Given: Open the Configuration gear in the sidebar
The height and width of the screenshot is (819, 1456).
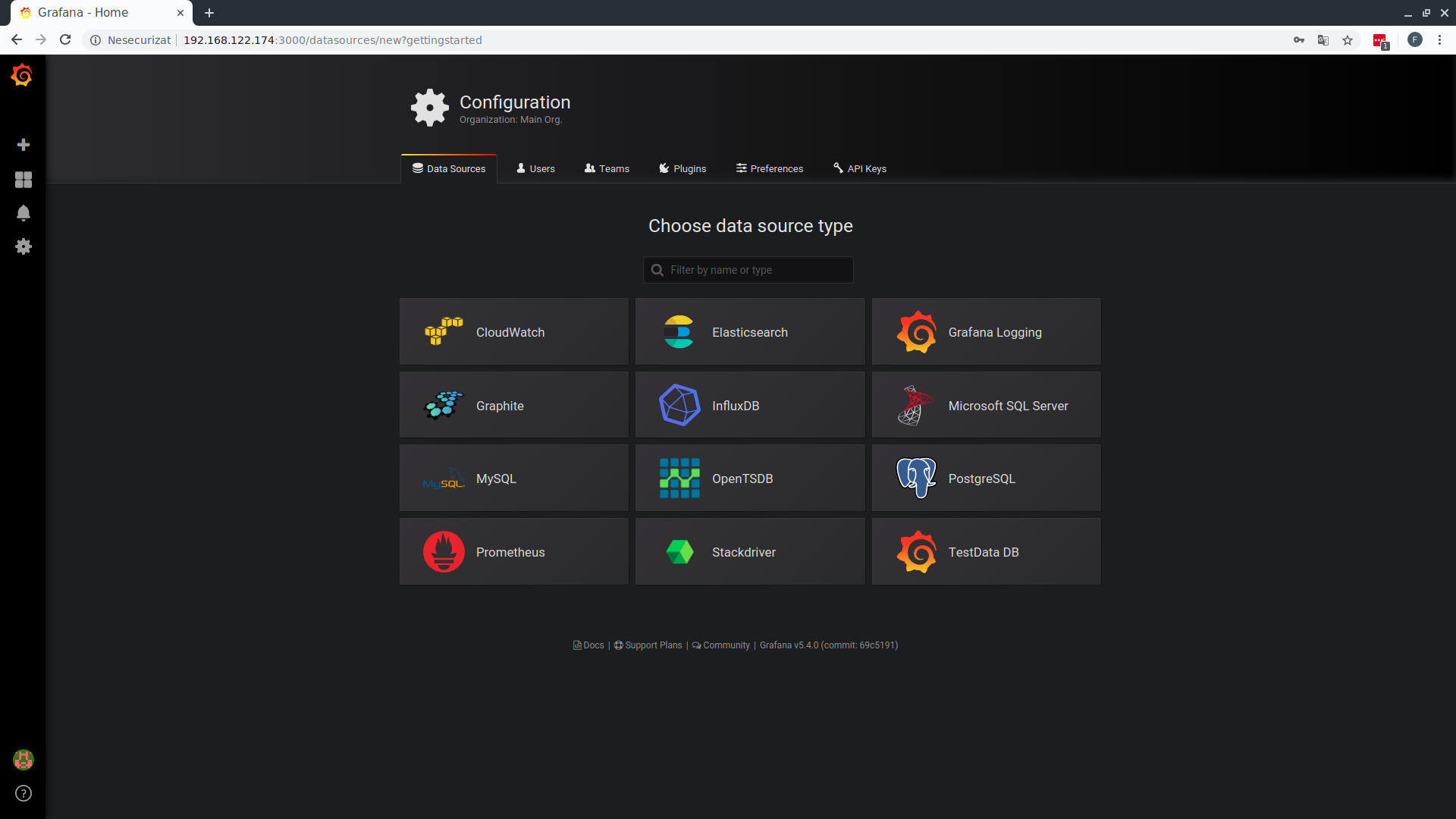Looking at the screenshot, I should point(24,246).
